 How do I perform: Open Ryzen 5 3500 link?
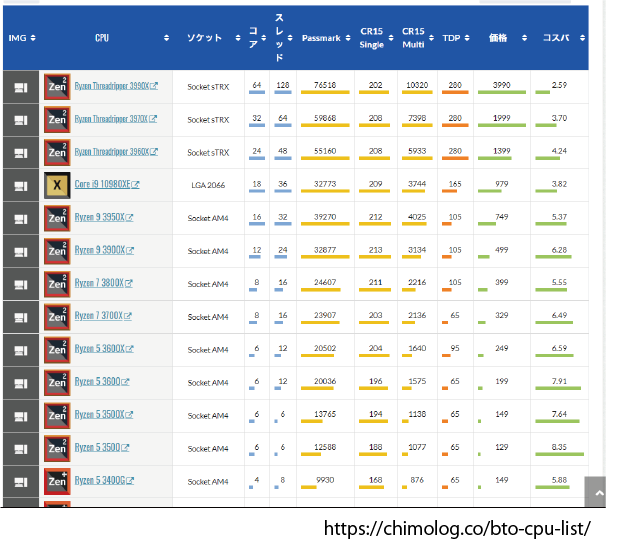(102, 448)
